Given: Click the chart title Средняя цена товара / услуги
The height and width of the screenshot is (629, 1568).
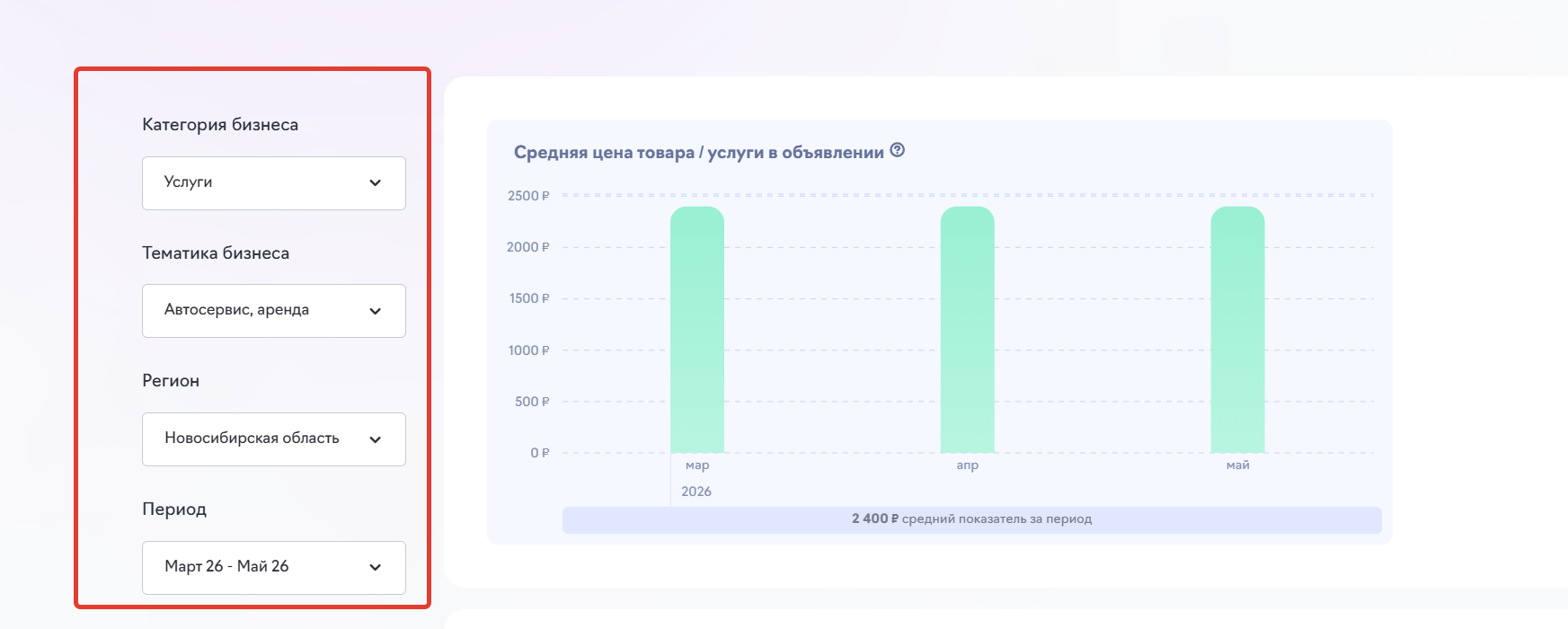Looking at the screenshot, I should tap(699, 153).
